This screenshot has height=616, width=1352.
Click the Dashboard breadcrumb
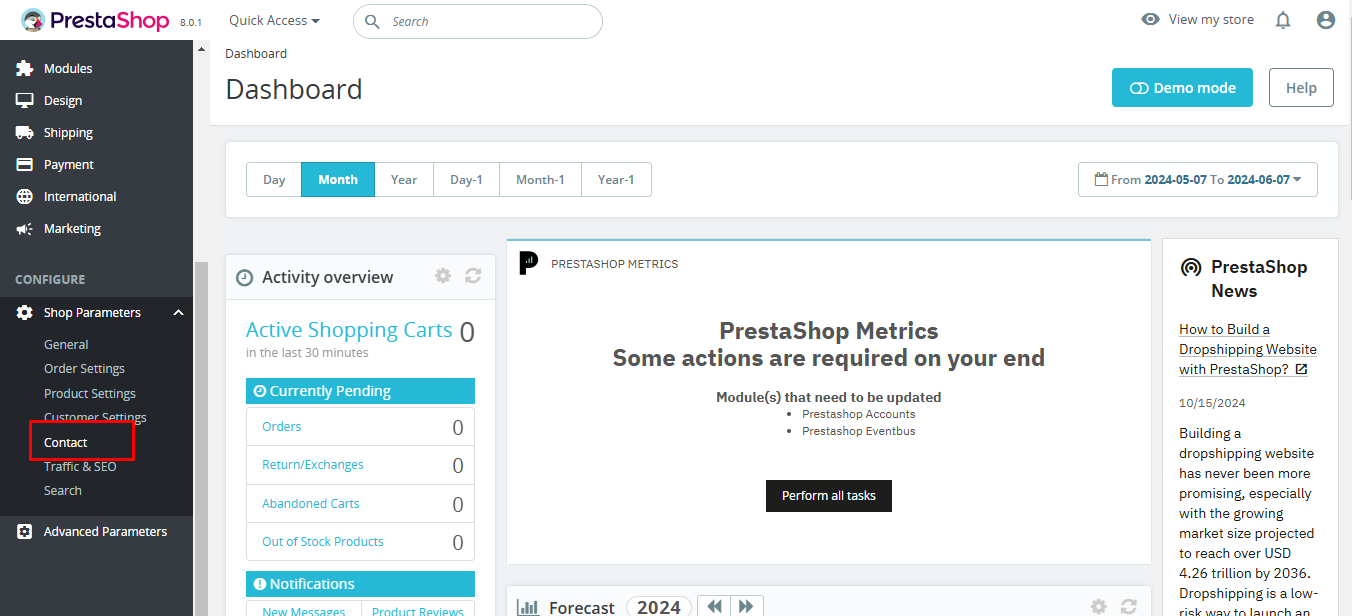point(256,54)
